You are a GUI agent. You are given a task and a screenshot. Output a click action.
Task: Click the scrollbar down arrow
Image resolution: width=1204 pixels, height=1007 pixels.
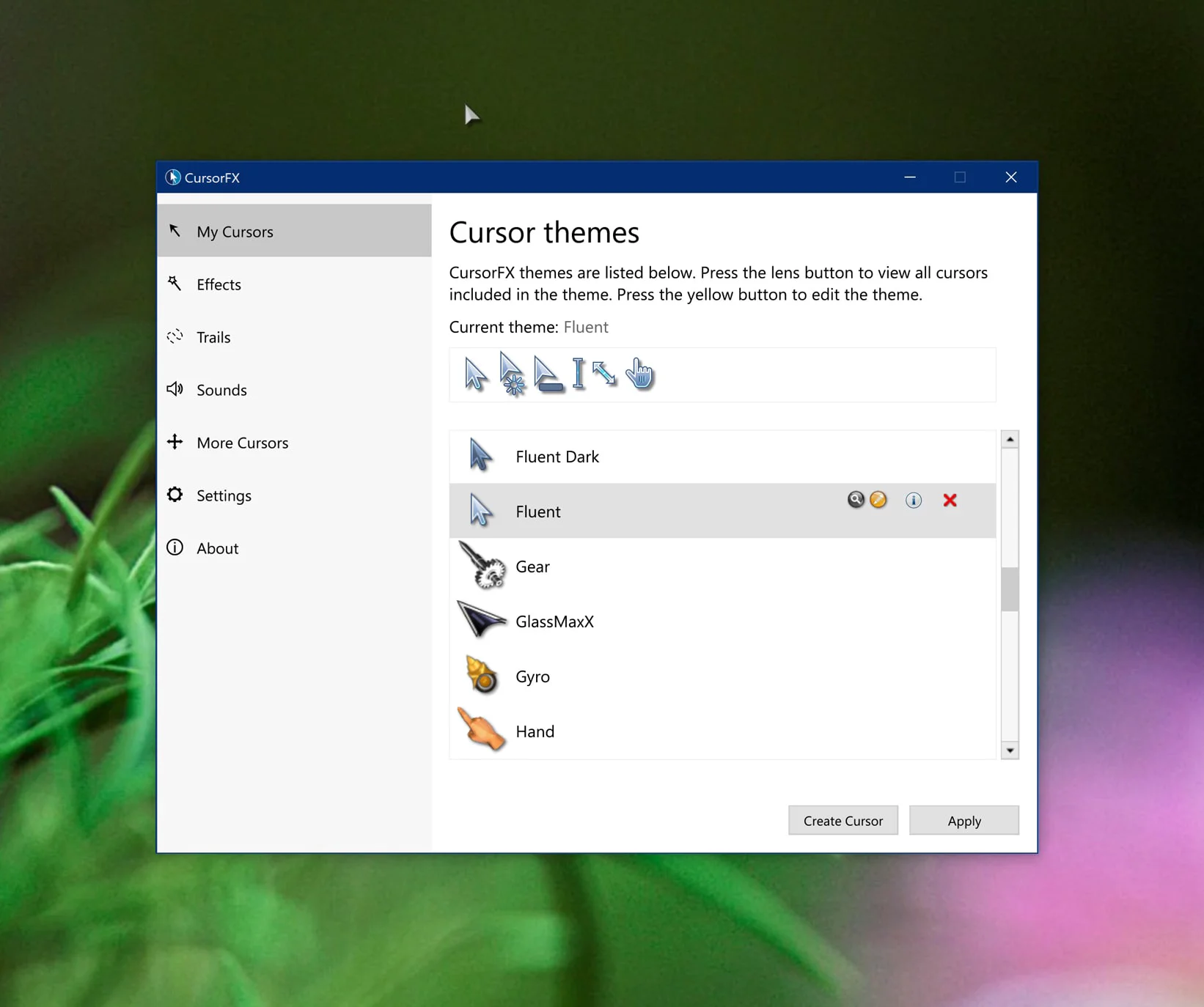coord(1010,750)
